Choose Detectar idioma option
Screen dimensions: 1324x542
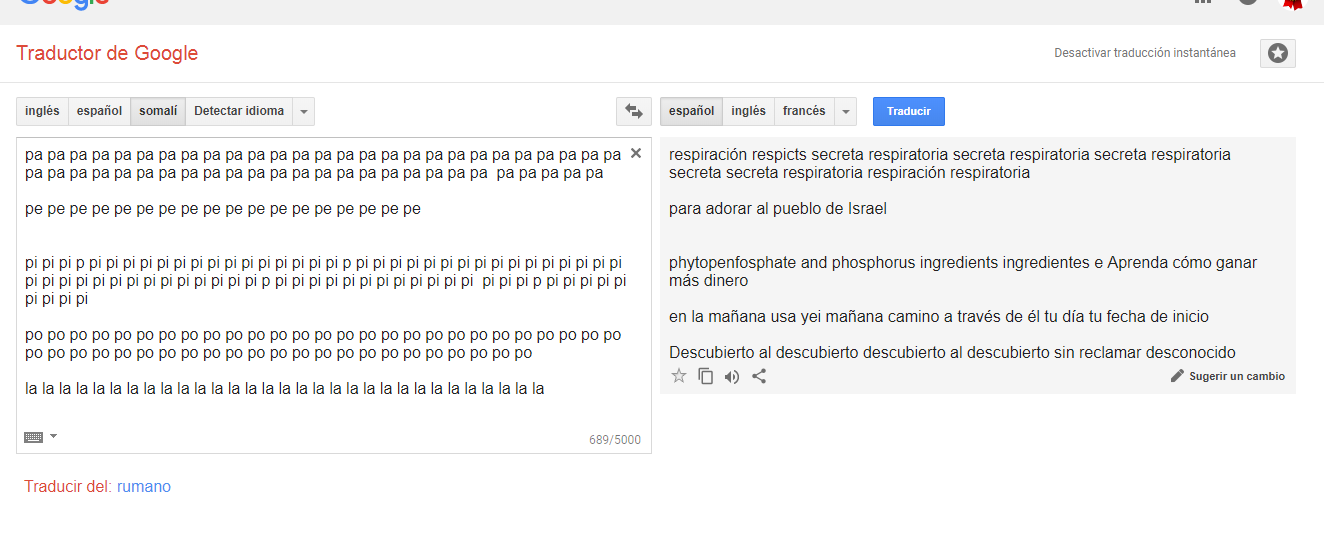(x=239, y=111)
